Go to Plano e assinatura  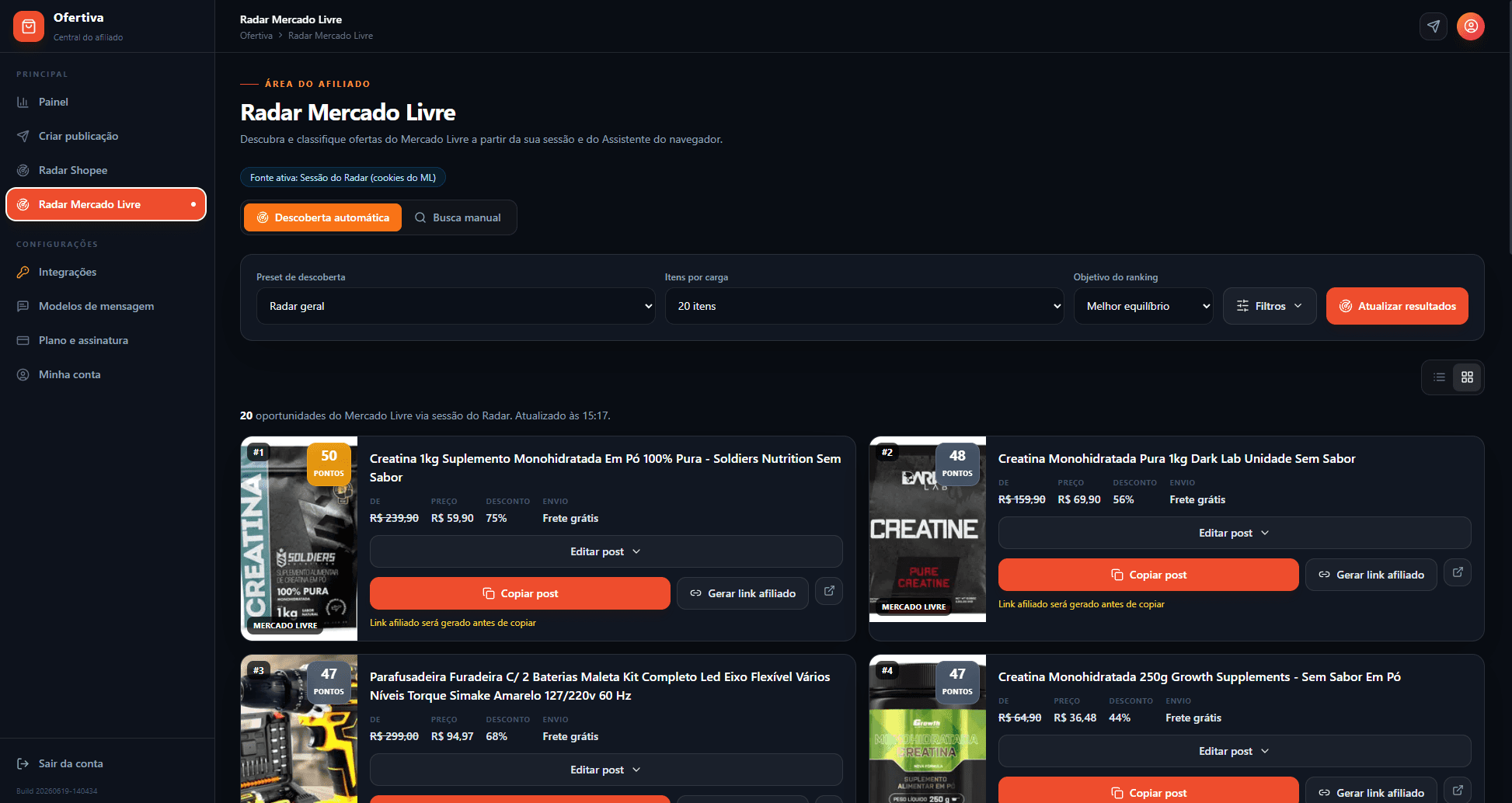click(106, 340)
